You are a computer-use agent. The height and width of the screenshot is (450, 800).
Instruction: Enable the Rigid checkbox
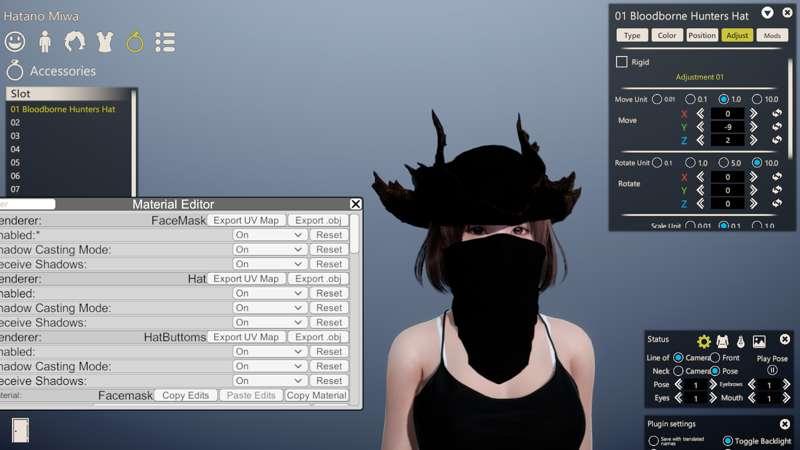pos(621,62)
